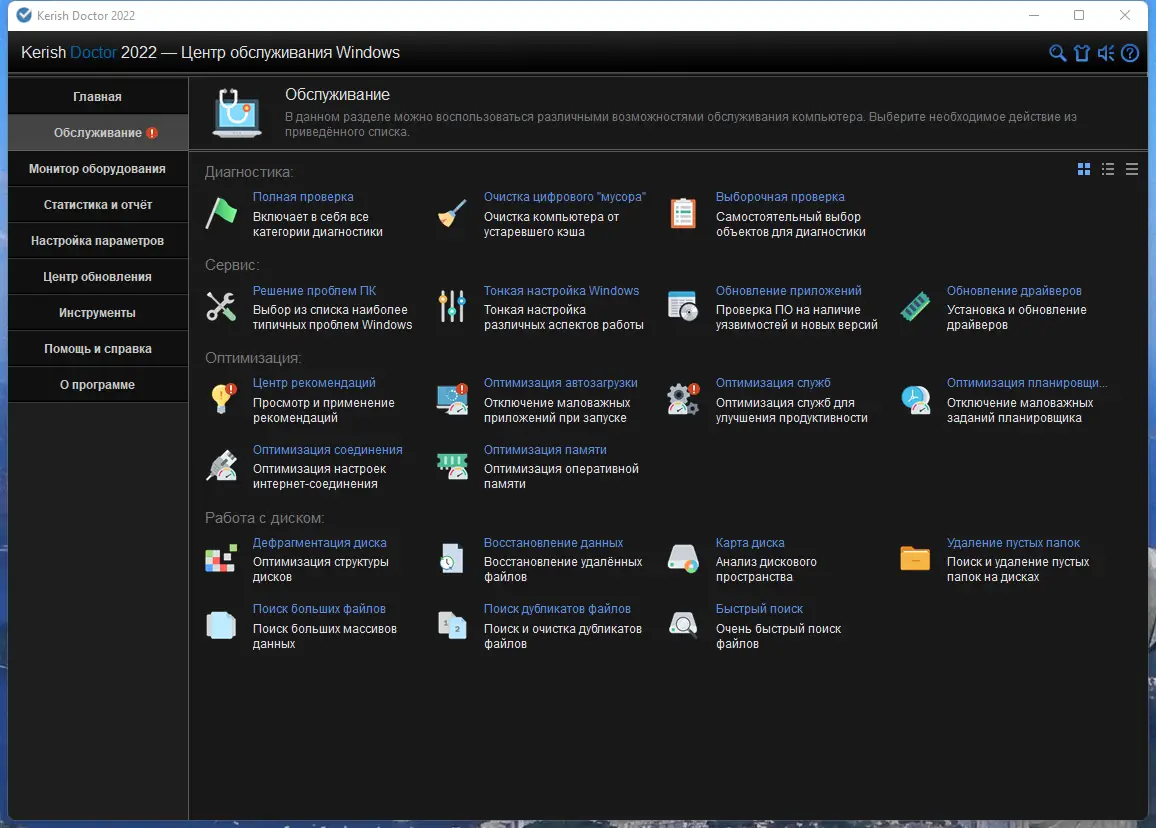This screenshot has width=1156, height=828.
Task: Click the colored blocks defragmentation icon
Action: [221, 558]
